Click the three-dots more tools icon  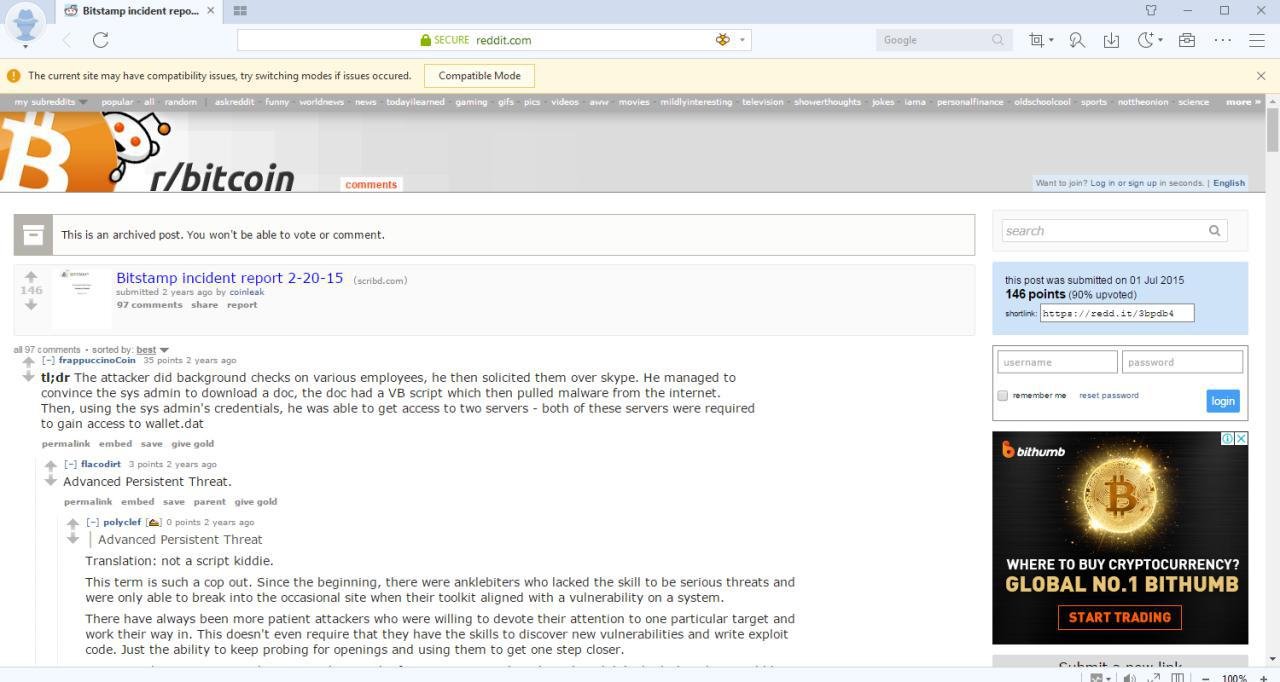coord(1222,40)
